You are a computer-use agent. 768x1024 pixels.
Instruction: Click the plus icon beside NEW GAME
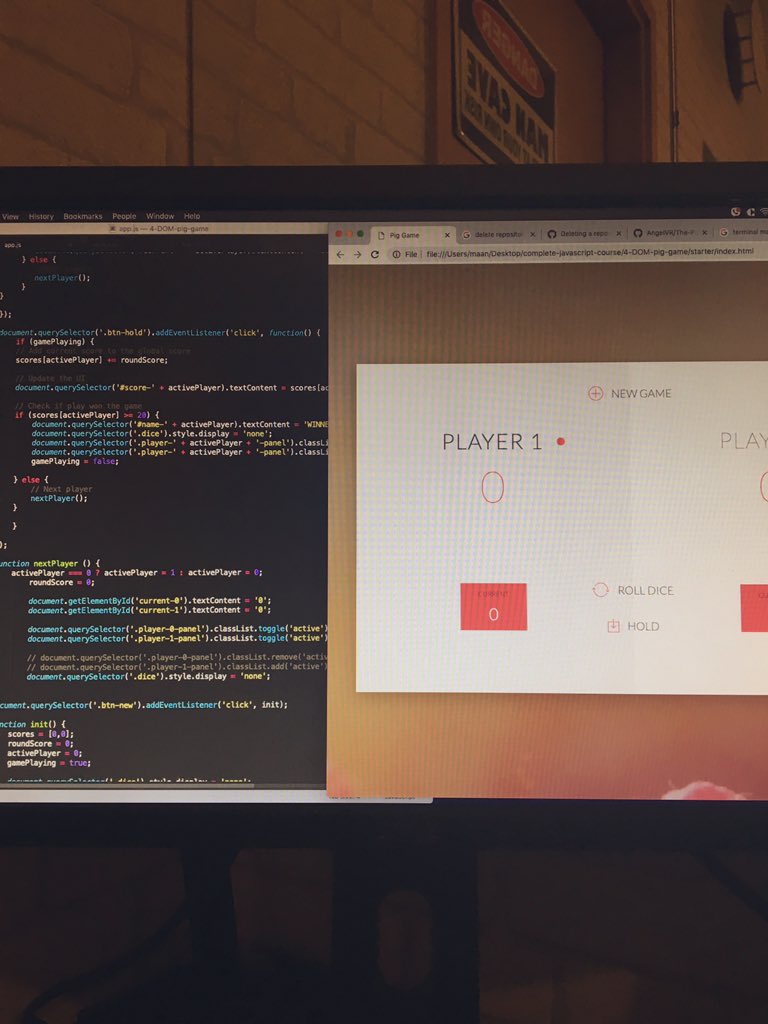point(596,393)
